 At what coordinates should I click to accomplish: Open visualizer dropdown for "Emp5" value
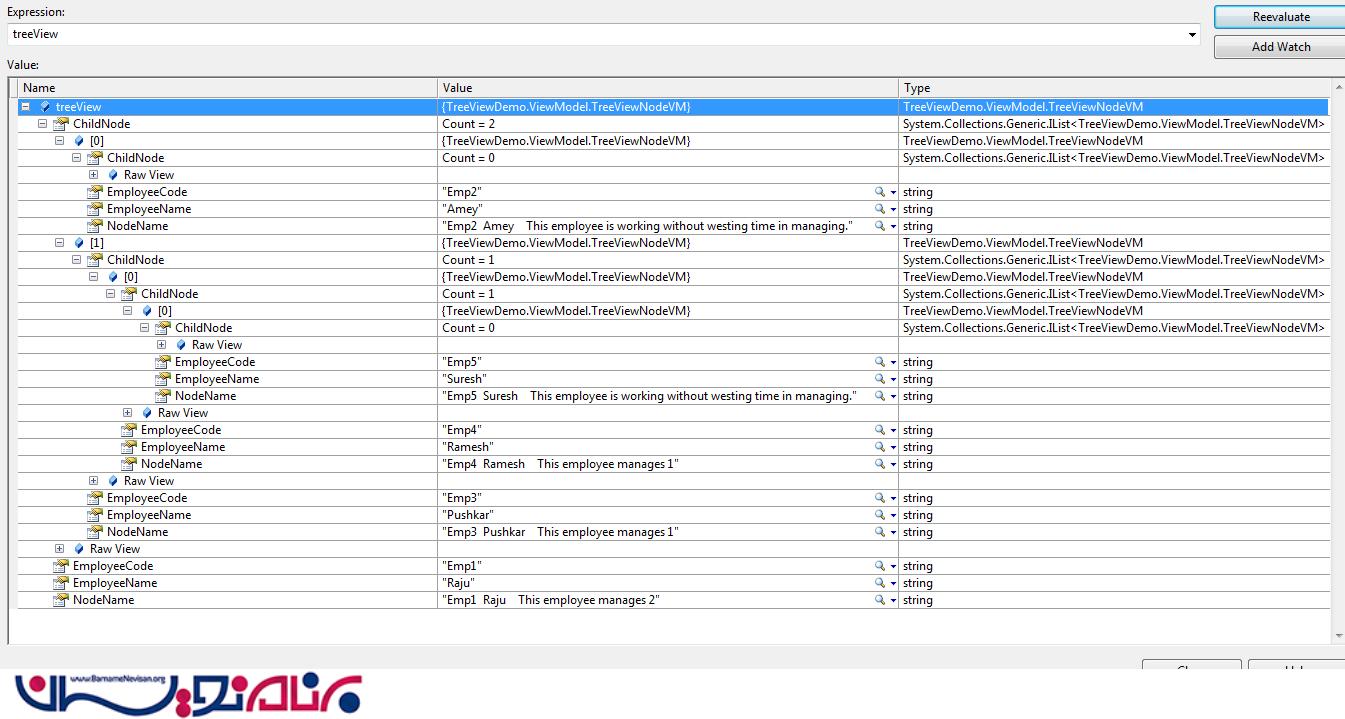pyautogui.click(x=893, y=362)
